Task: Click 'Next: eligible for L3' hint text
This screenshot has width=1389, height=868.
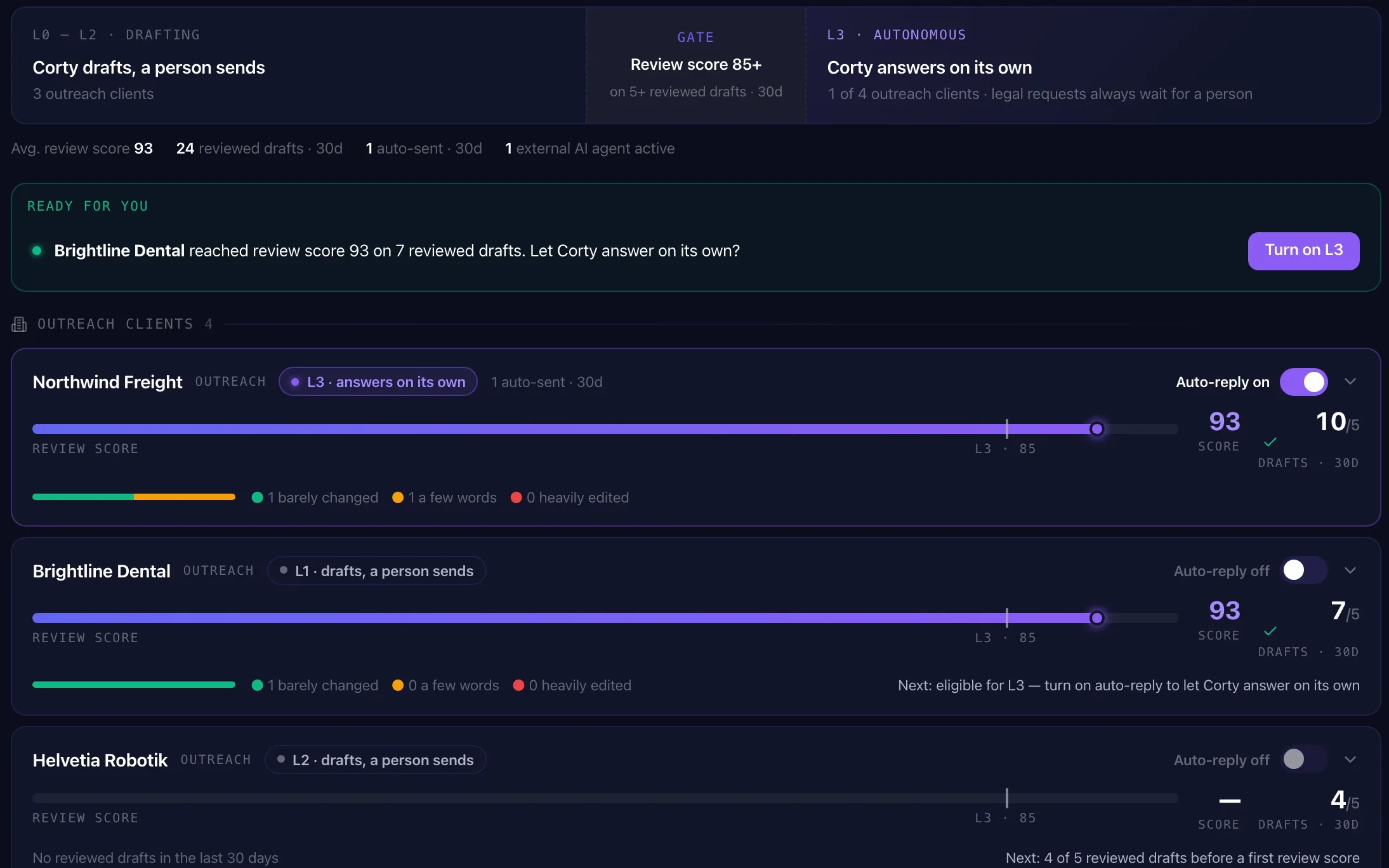Action: click(x=1128, y=685)
